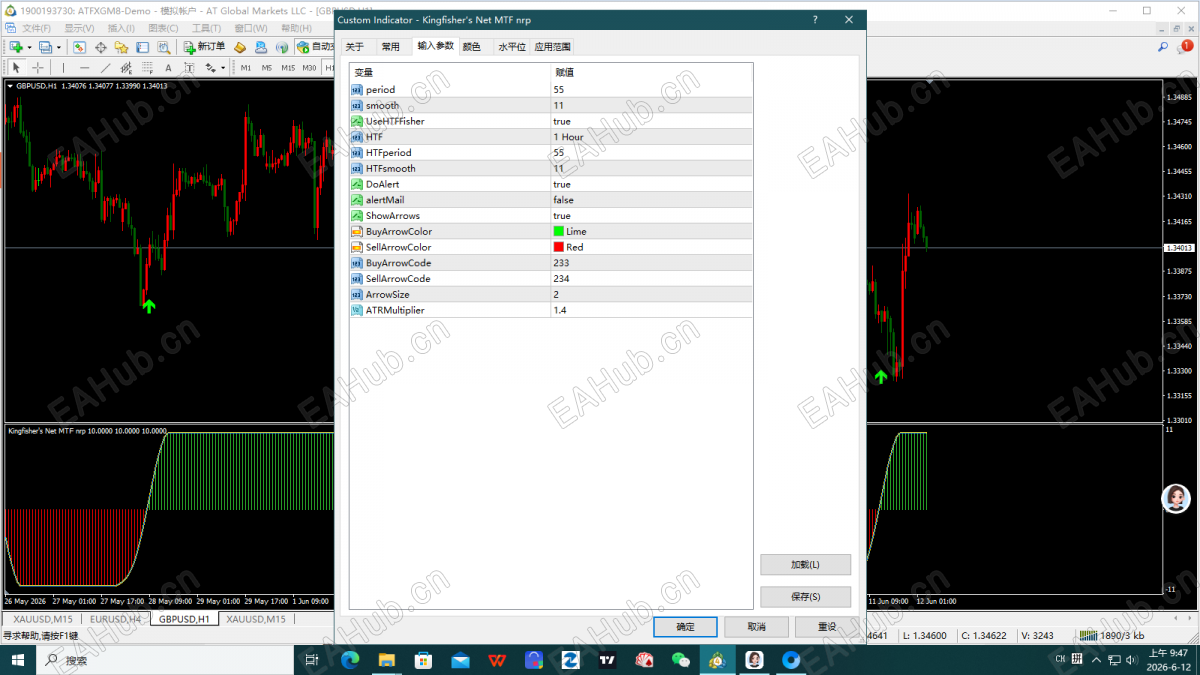Open File Explorer from the taskbar
The width and height of the screenshot is (1200, 675).
[x=386, y=660]
